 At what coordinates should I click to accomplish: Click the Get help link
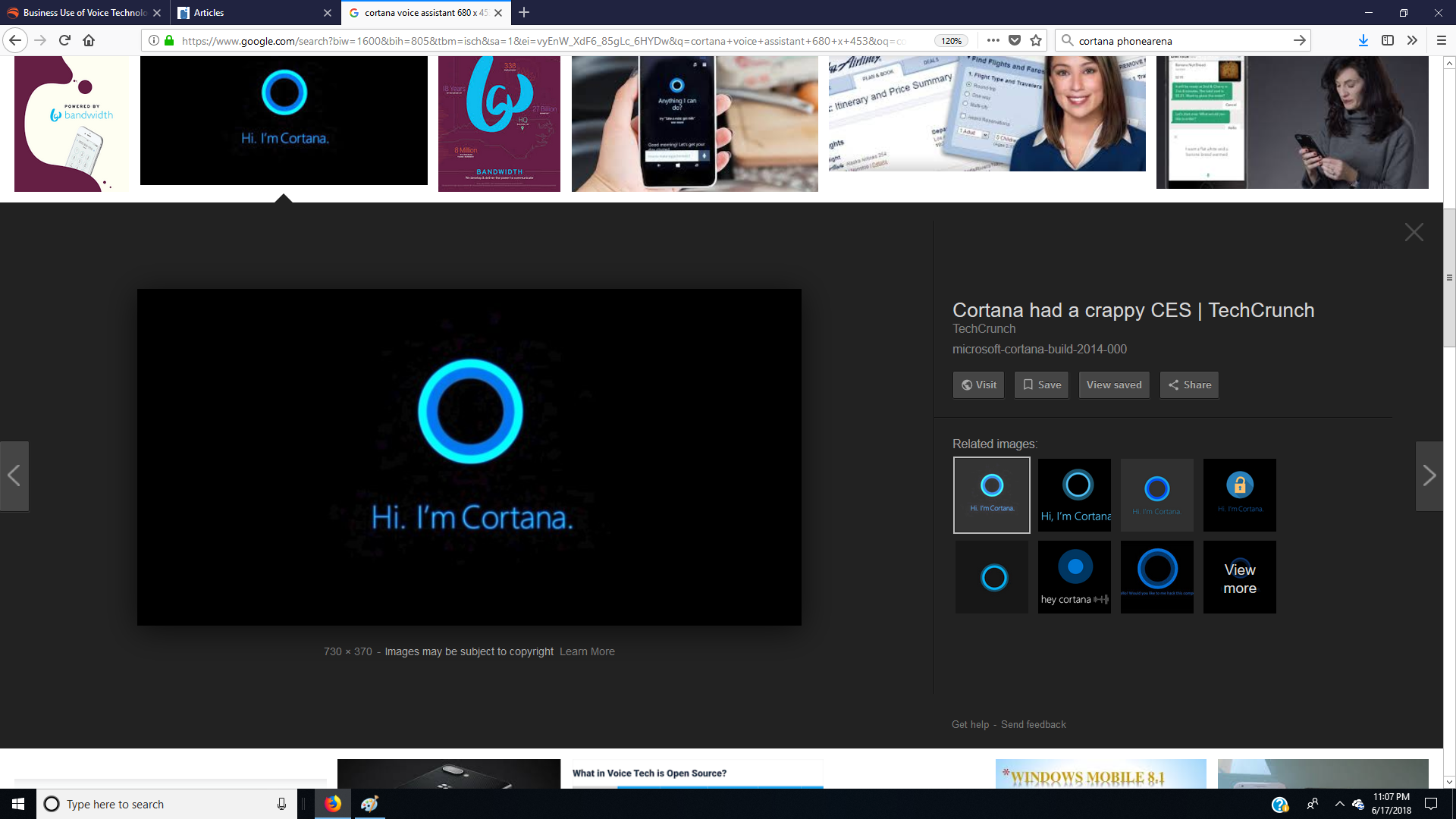point(970,724)
